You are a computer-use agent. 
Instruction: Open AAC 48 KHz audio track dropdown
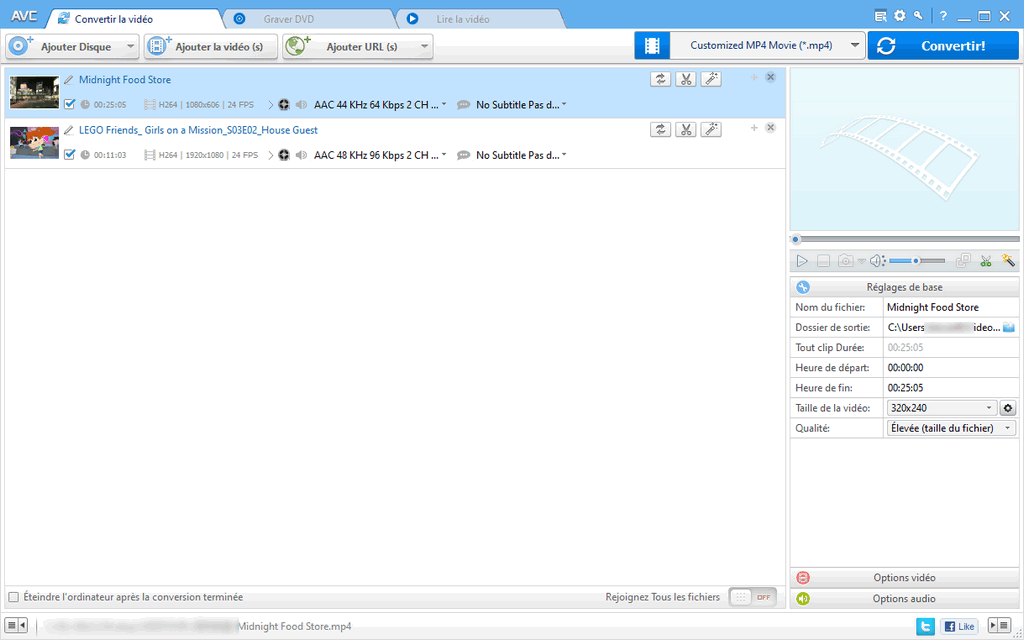point(444,155)
